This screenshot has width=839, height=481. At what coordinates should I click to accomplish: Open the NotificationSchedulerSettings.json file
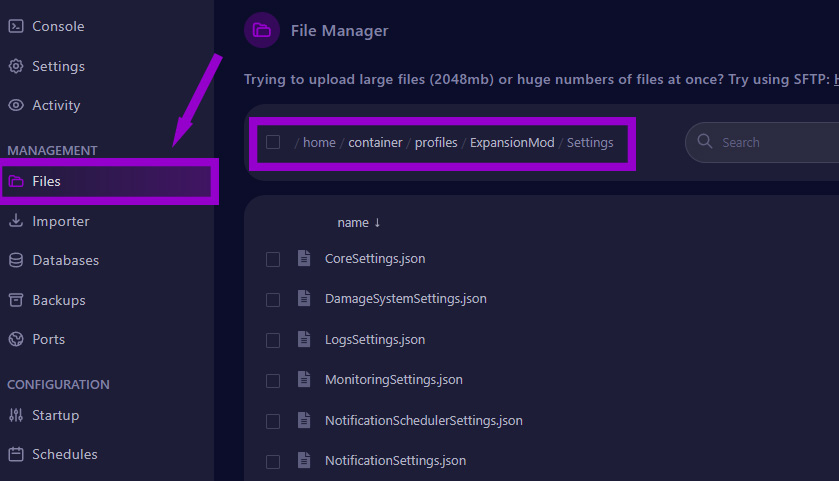point(423,421)
